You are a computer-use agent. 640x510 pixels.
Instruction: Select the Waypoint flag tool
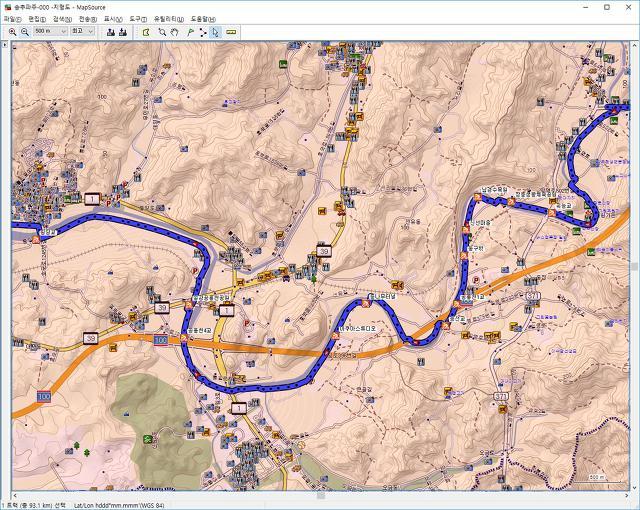[190, 32]
